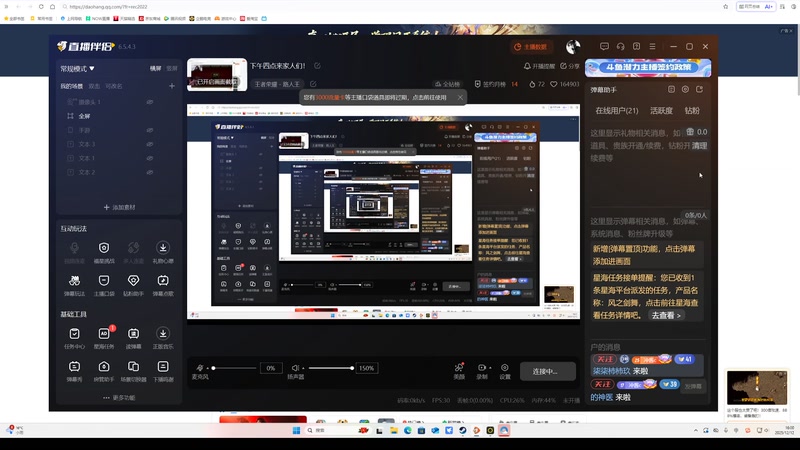The image size is (800, 450).
Task: Open the 弹幕点歌 song request tool
Action: coord(163,285)
